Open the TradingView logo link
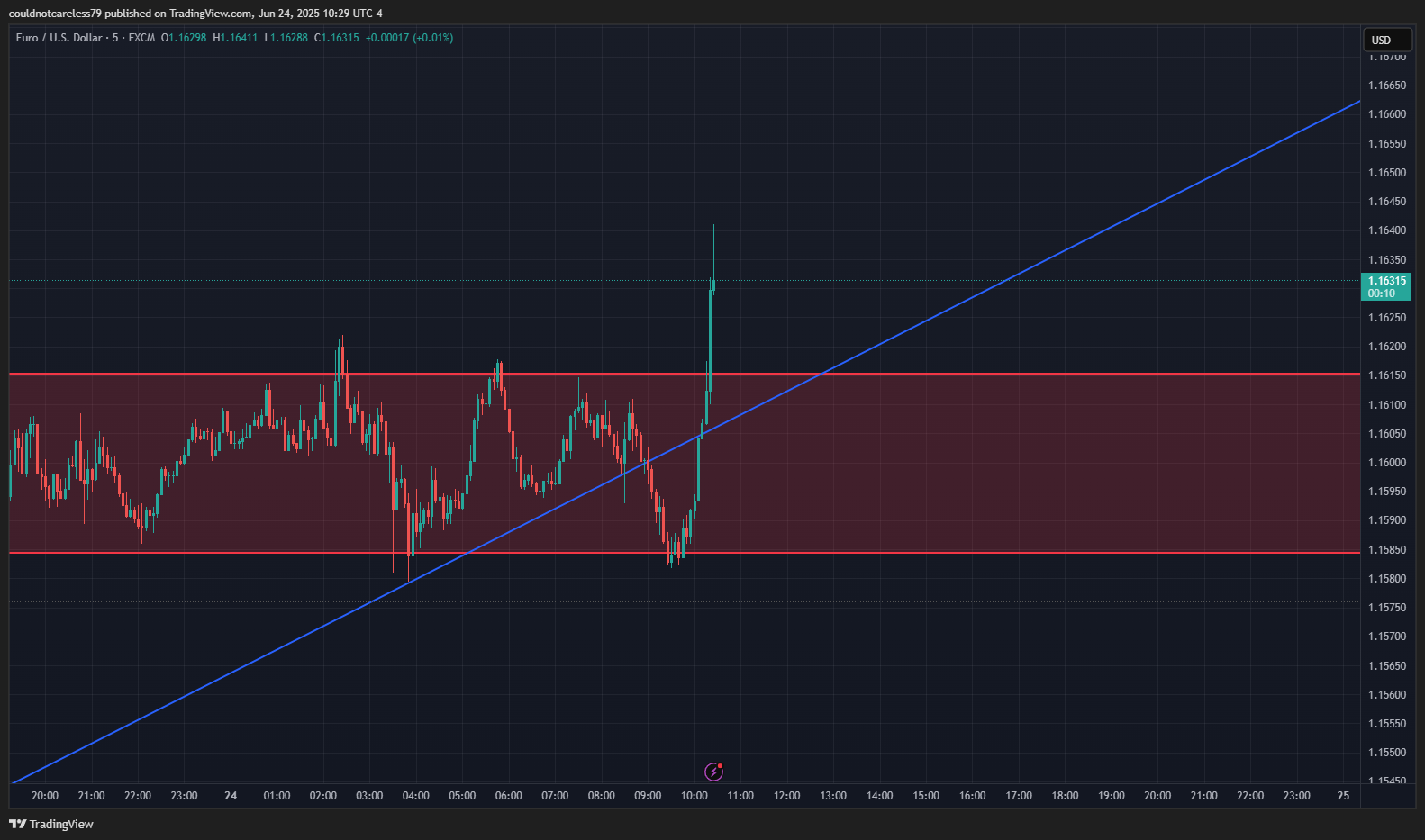This screenshot has height=840, width=1425. (x=51, y=824)
